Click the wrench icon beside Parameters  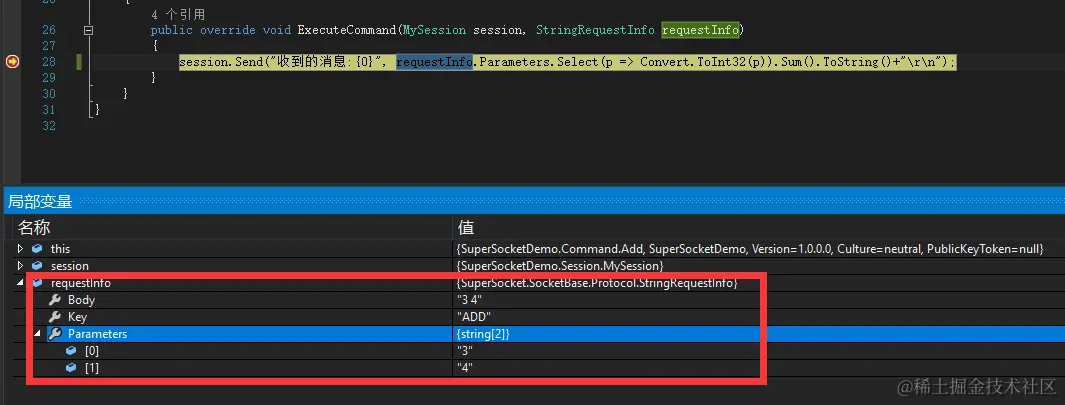coord(55,334)
